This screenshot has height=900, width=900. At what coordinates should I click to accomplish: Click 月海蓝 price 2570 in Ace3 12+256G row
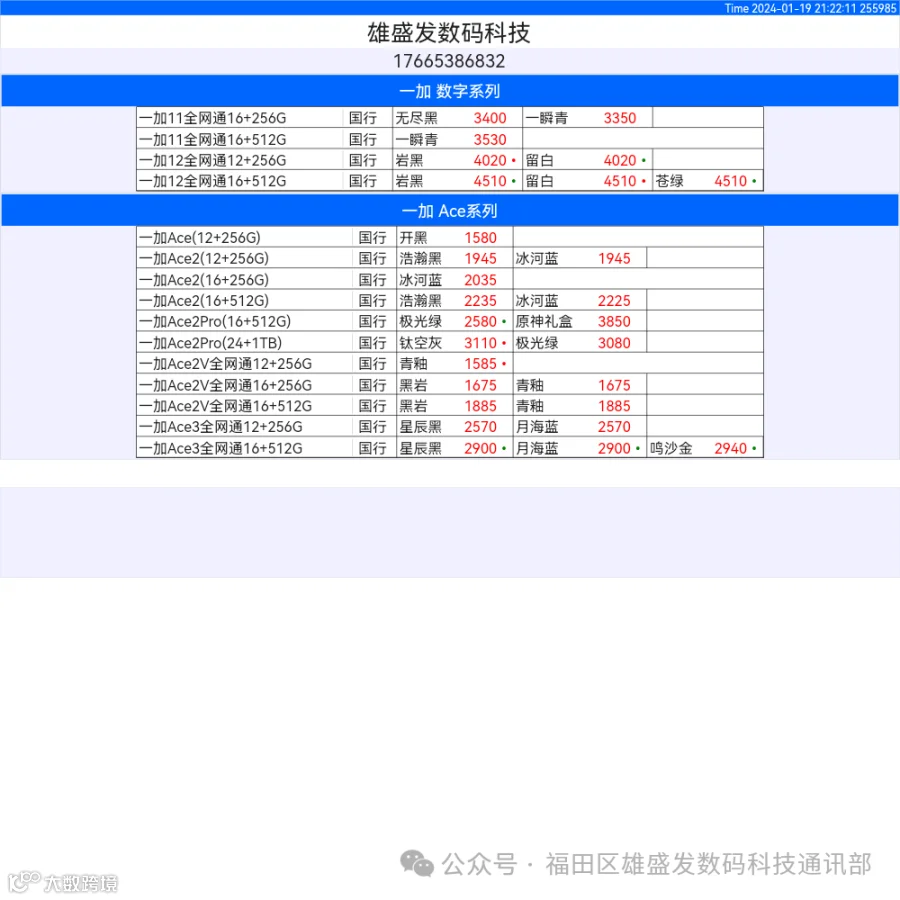pos(614,427)
